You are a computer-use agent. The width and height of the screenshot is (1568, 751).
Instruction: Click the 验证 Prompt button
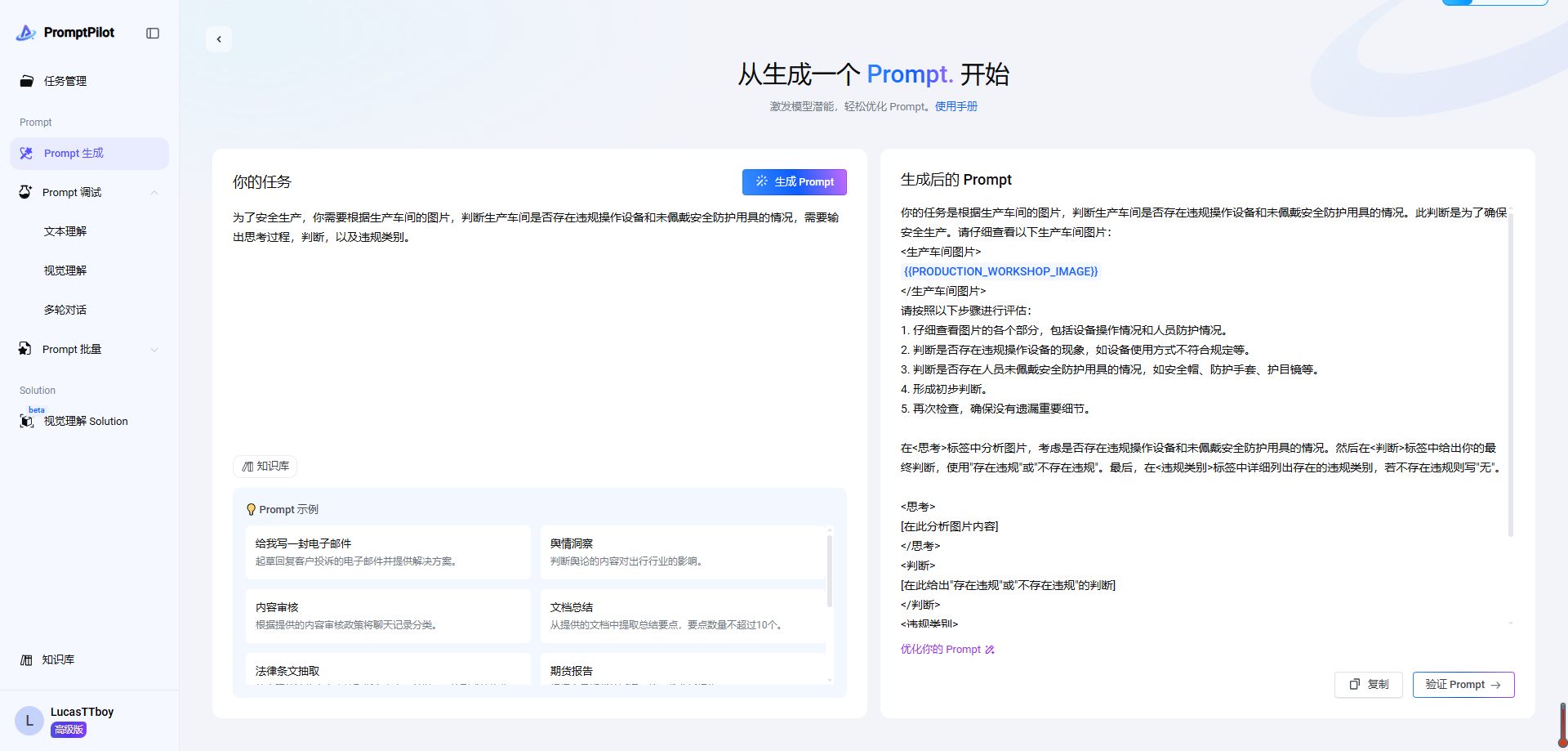pyautogui.click(x=1463, y=685)
